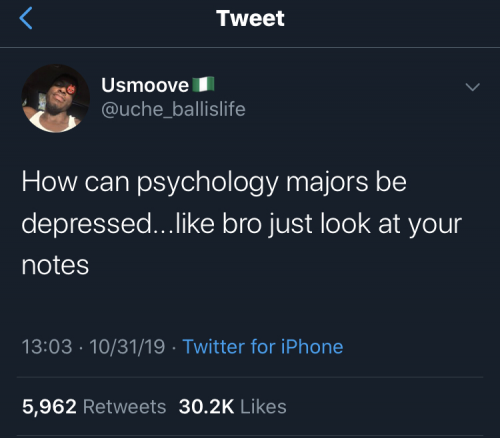Tap the 5,962 retweet count number
The height and width of the screenshot is (438, 500).
(49, 407)
